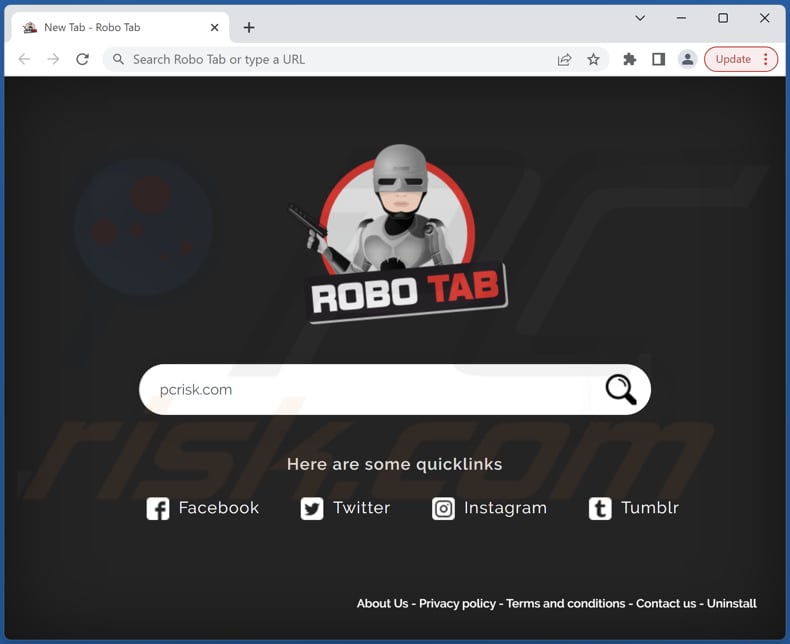The image size is (790, 644).
Task: Open the Tumblr text link
Action: tap(650, 507)
